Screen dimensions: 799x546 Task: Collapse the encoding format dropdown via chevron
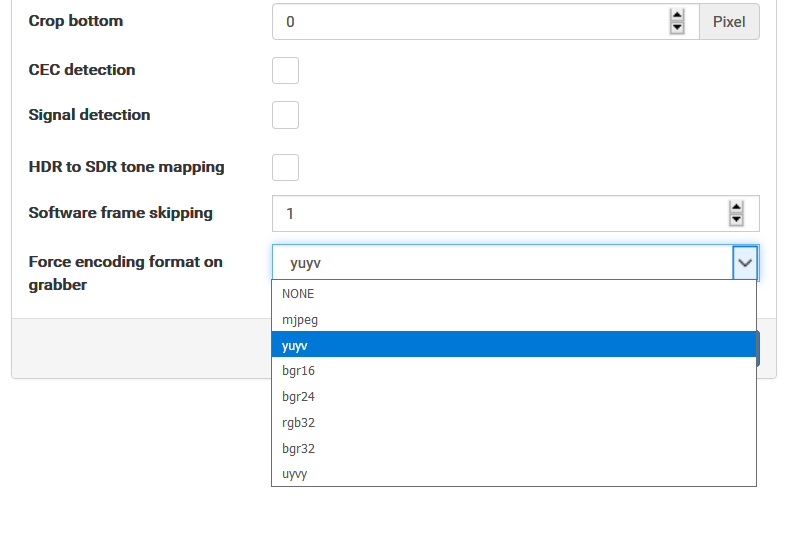coord(745,263)
